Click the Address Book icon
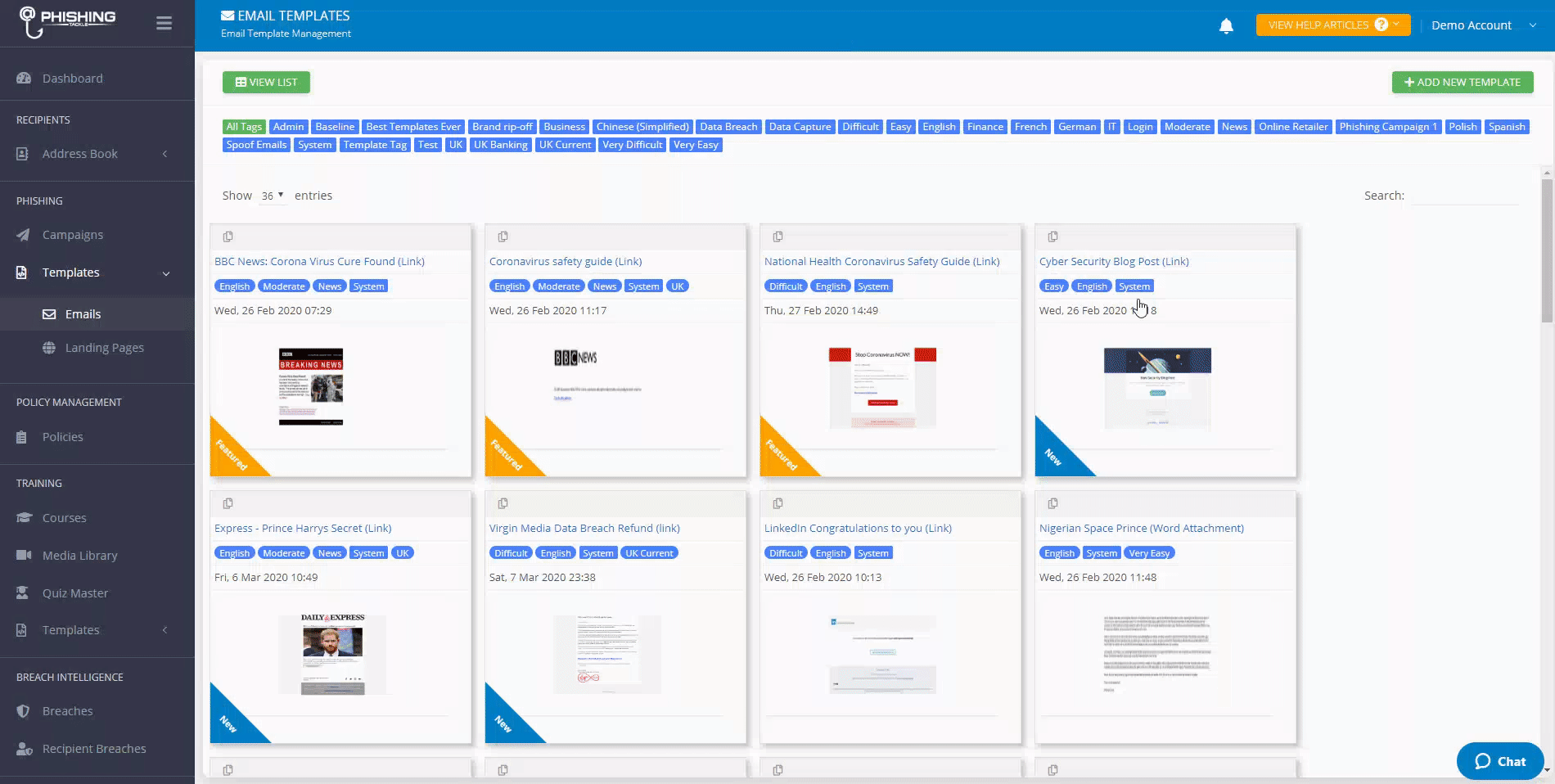Screen dimensions: 1555x784 [x=22, y=154]
